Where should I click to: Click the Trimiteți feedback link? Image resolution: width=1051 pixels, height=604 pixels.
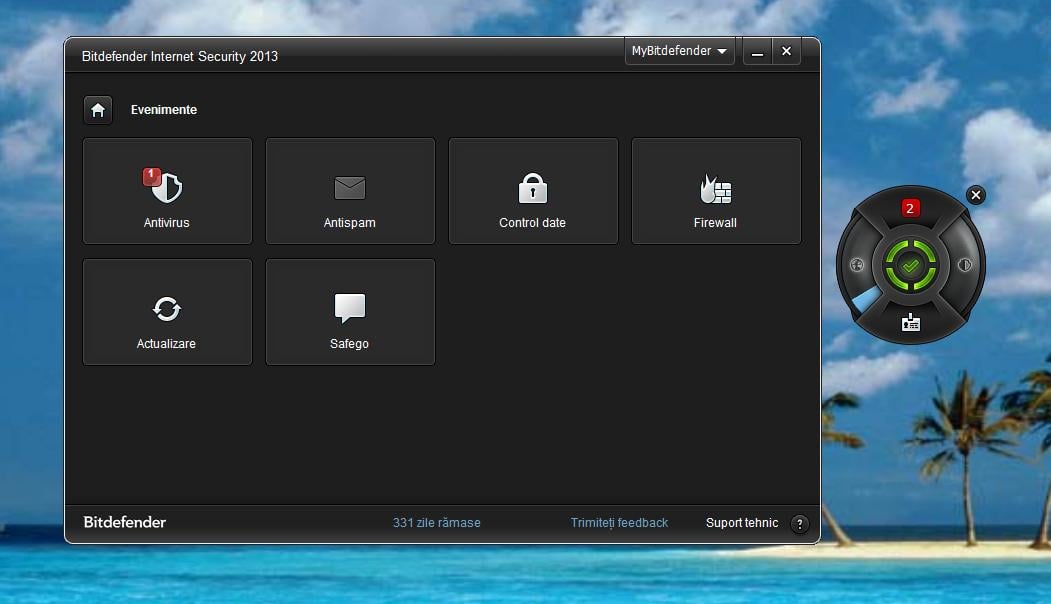pyautogui.click(x=619, y=523)
